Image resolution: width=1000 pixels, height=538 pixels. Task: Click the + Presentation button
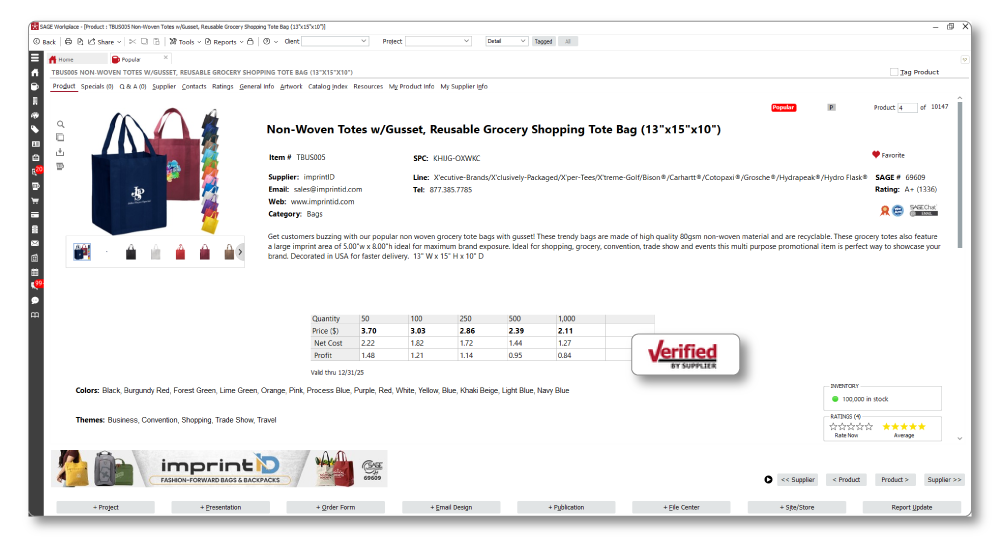(222, 507)
